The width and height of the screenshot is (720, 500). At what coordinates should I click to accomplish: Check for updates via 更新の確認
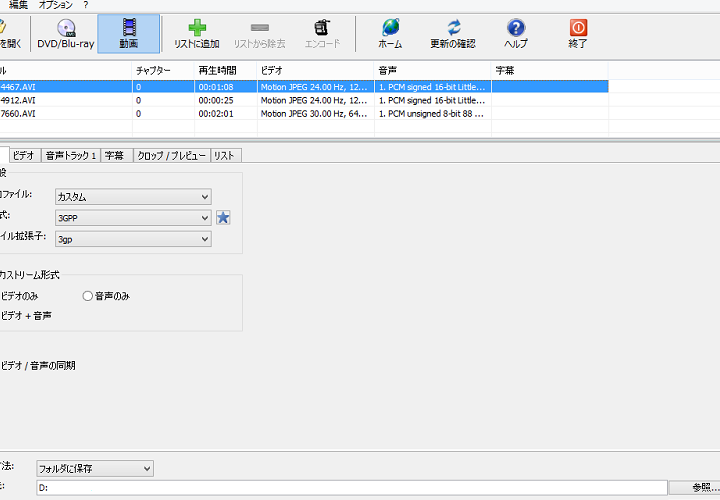pyautogui.click(x=453, y=33)
